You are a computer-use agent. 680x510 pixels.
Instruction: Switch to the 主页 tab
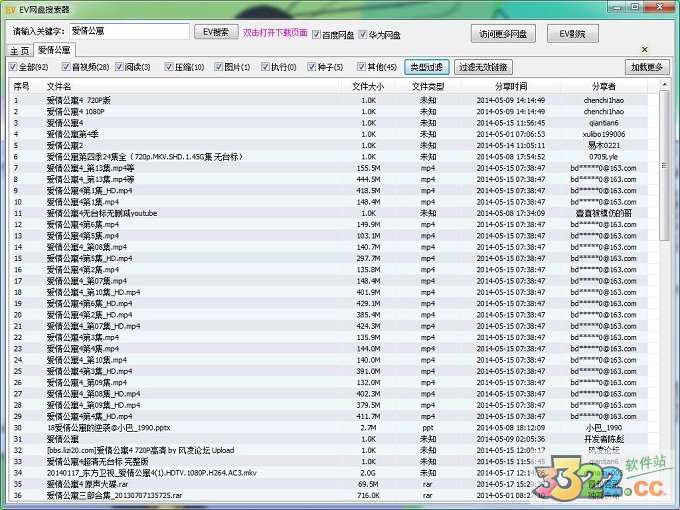[20, 51]
